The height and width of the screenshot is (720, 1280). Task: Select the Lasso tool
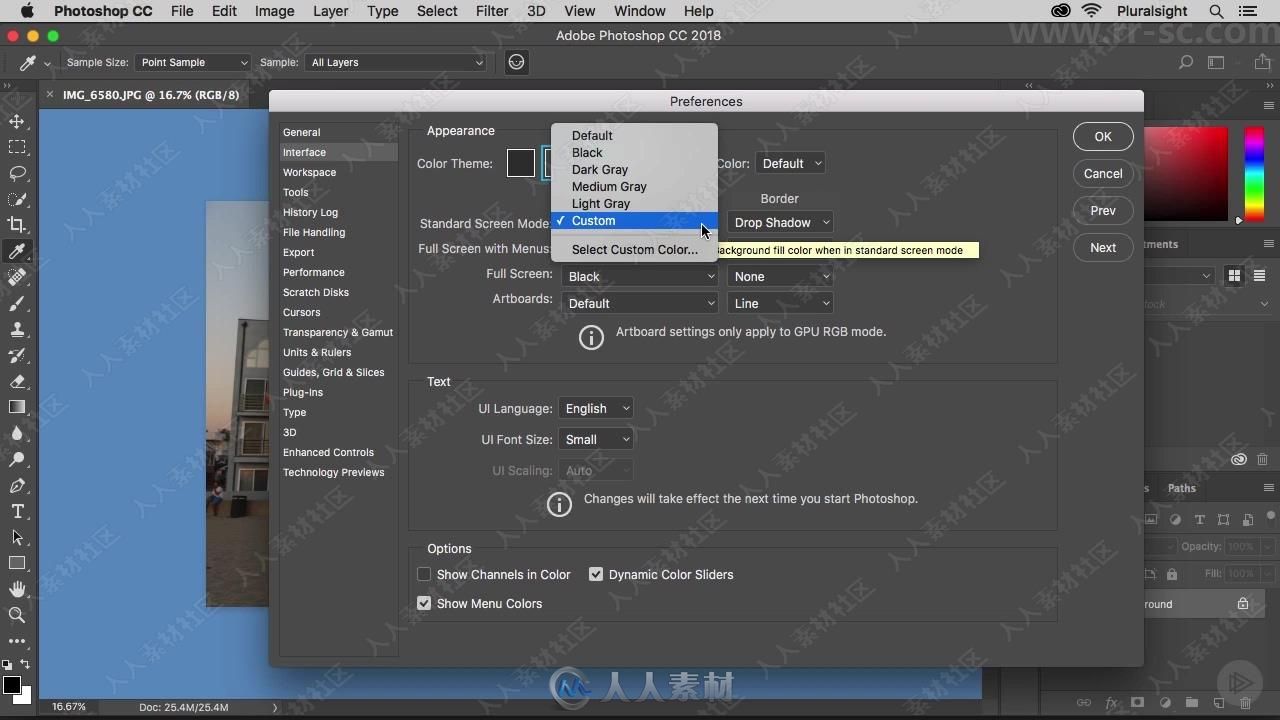(17, 173)
